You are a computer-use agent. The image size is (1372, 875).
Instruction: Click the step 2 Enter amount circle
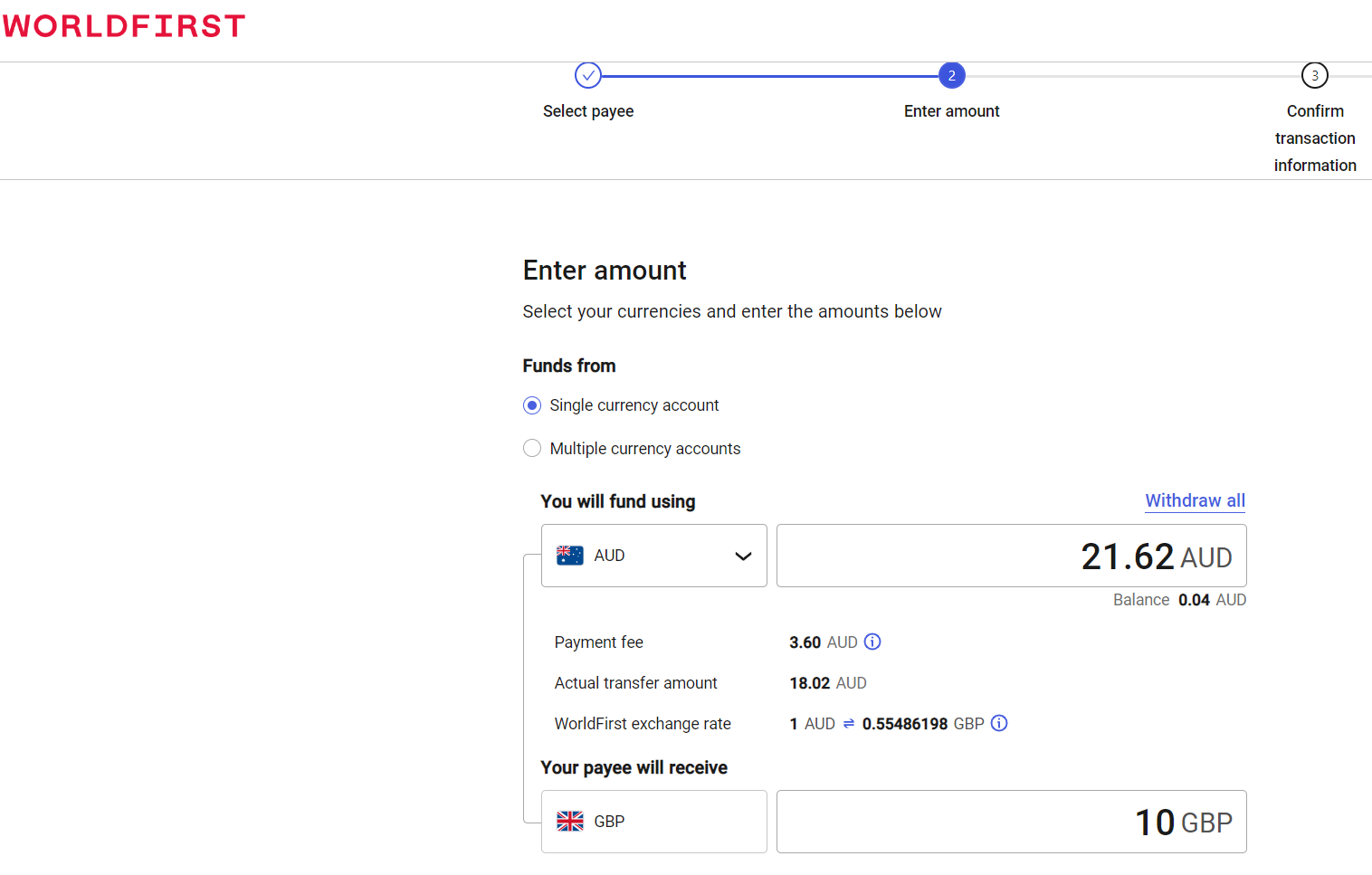pos(951,75)
